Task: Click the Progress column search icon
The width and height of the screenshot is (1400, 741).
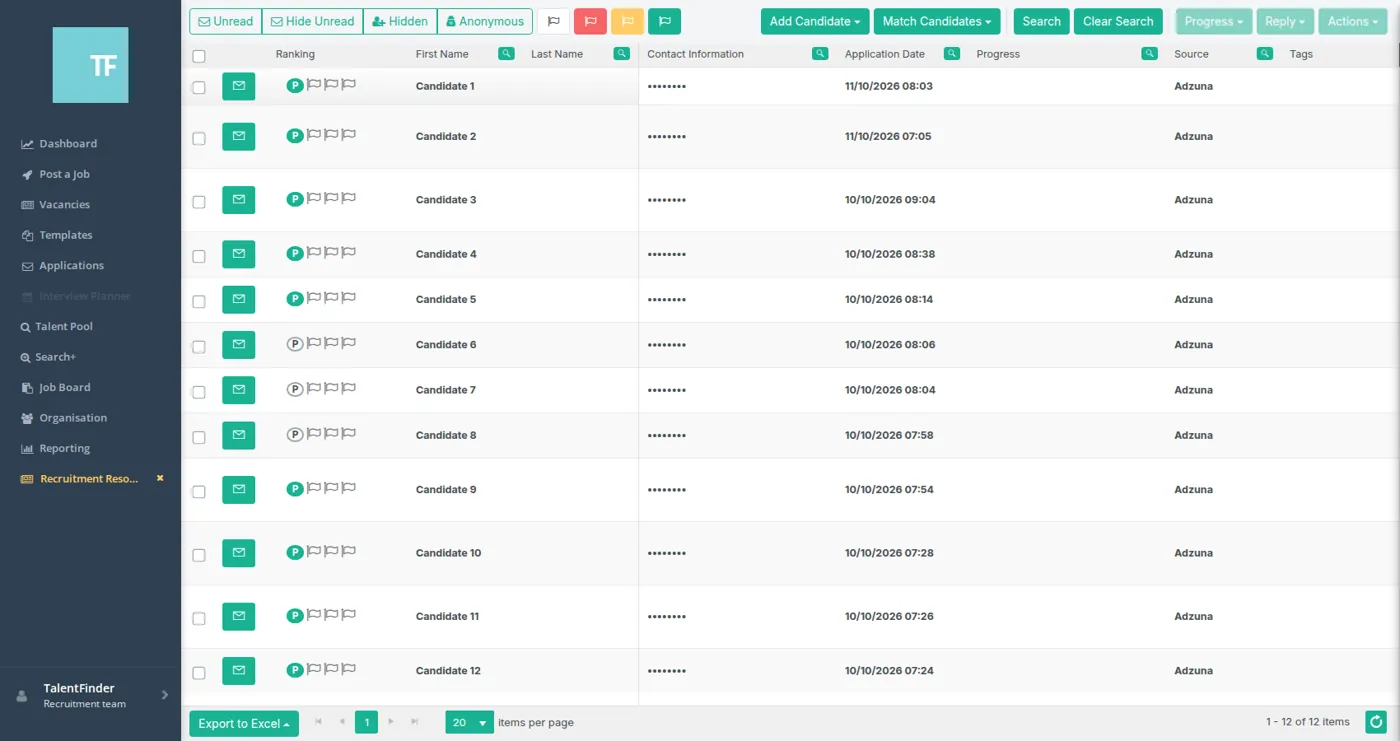Action: tap(1149, 53)
